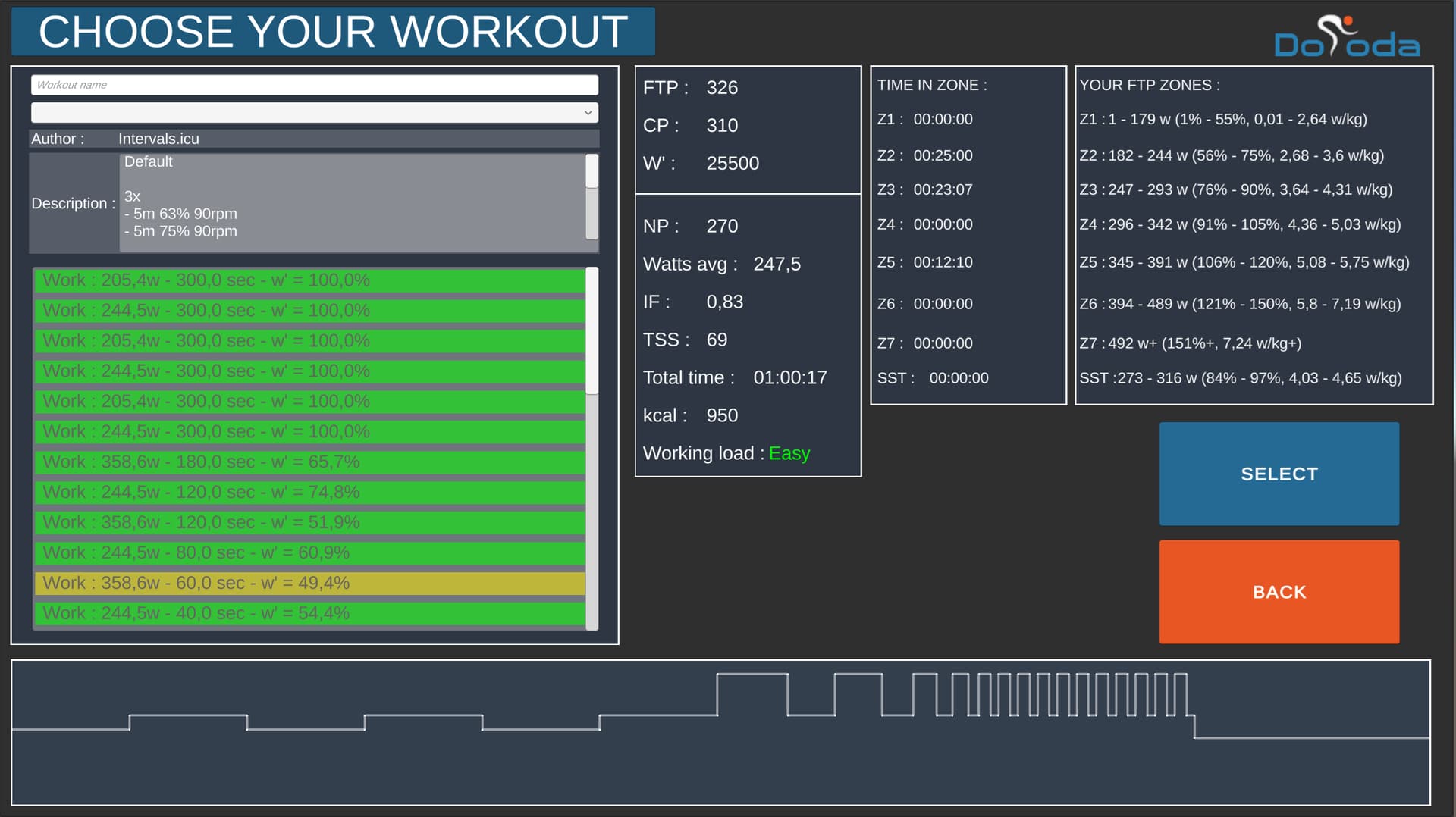The image size is (1456, 817).
Task: Click the green Easy working load label
Action: coord(789,453)
